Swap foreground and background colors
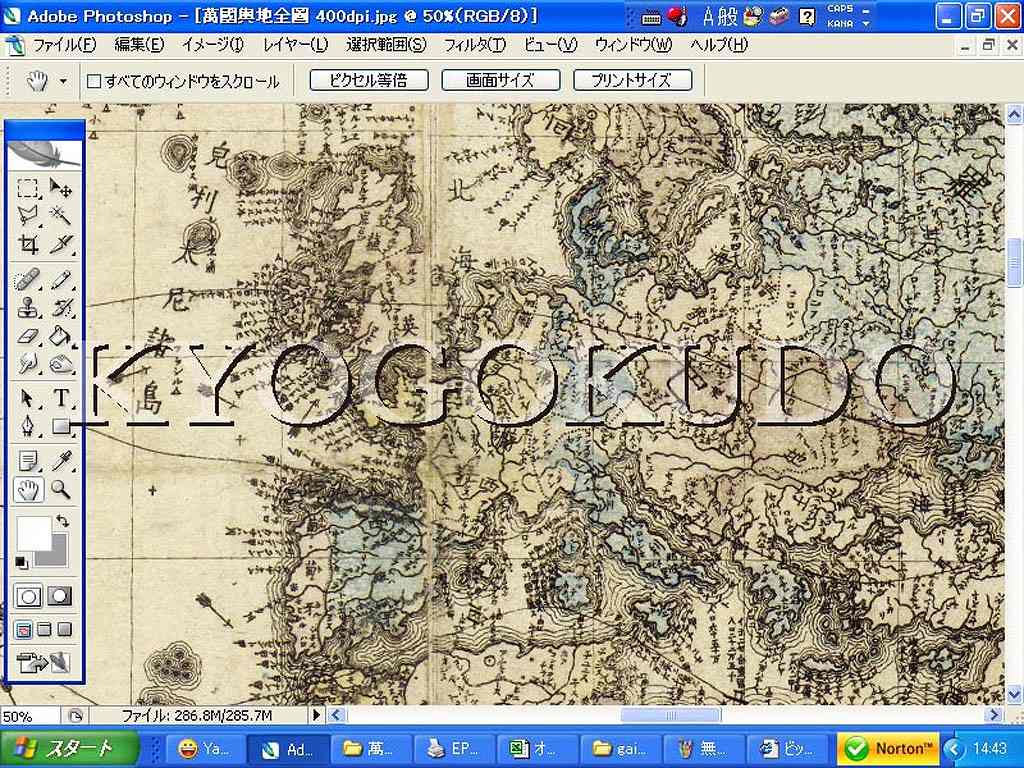1024x768 pixels. click(x=63, y=521)
